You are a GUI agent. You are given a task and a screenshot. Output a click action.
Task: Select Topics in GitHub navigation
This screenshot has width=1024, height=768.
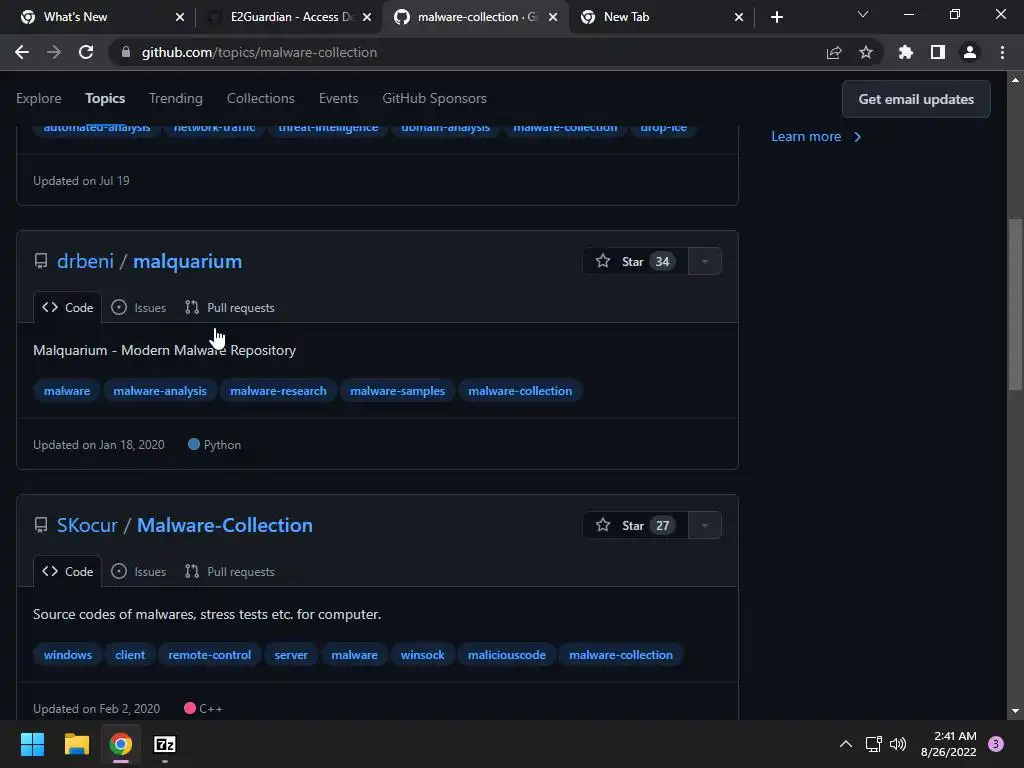pyautogui.click(x=104, y=98)
